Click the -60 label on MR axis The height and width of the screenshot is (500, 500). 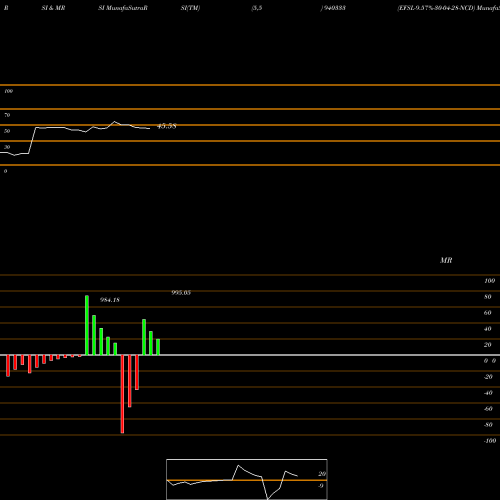pos(488,409)
